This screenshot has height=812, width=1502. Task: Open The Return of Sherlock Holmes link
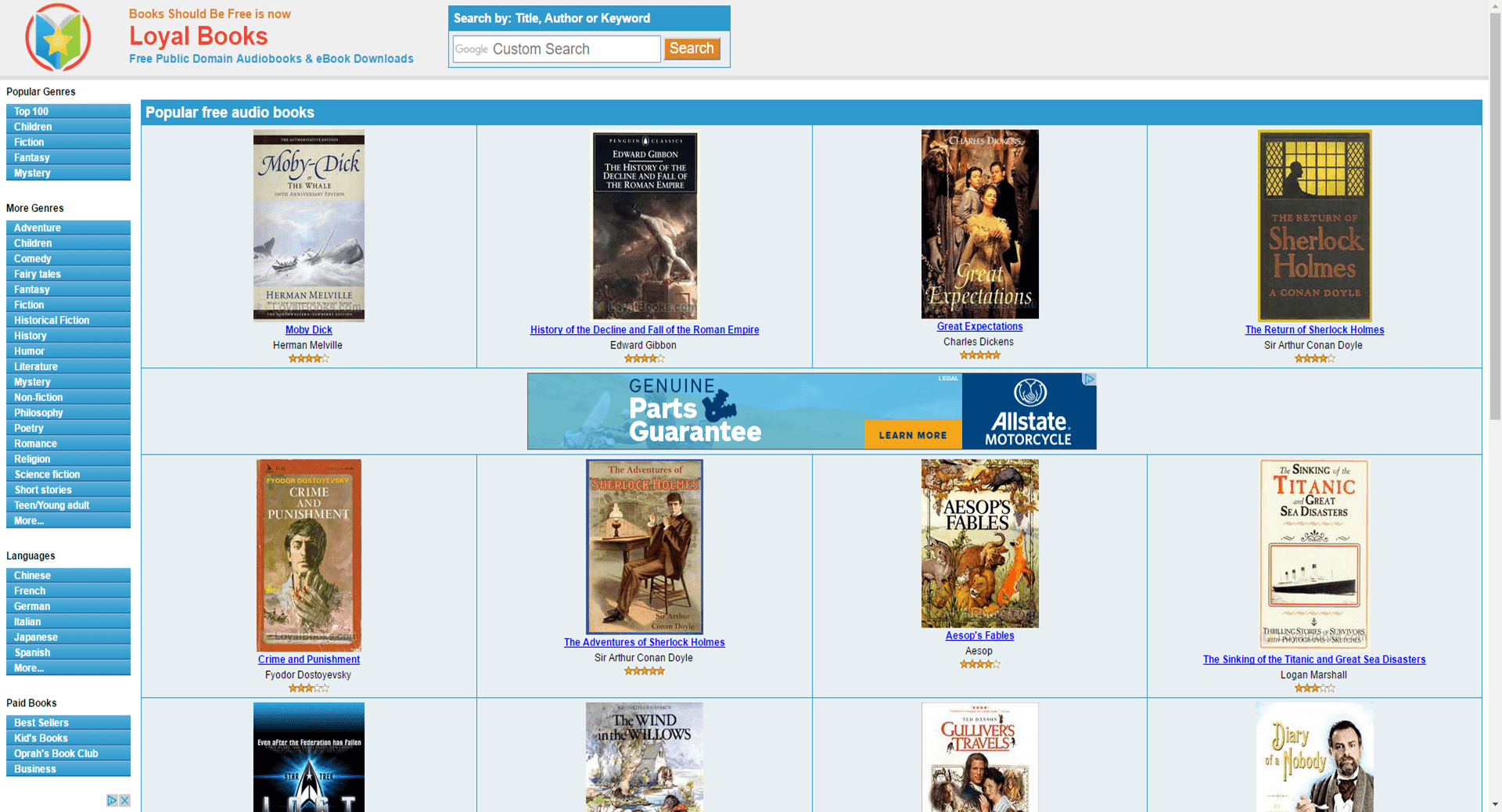click(1314, 330)
